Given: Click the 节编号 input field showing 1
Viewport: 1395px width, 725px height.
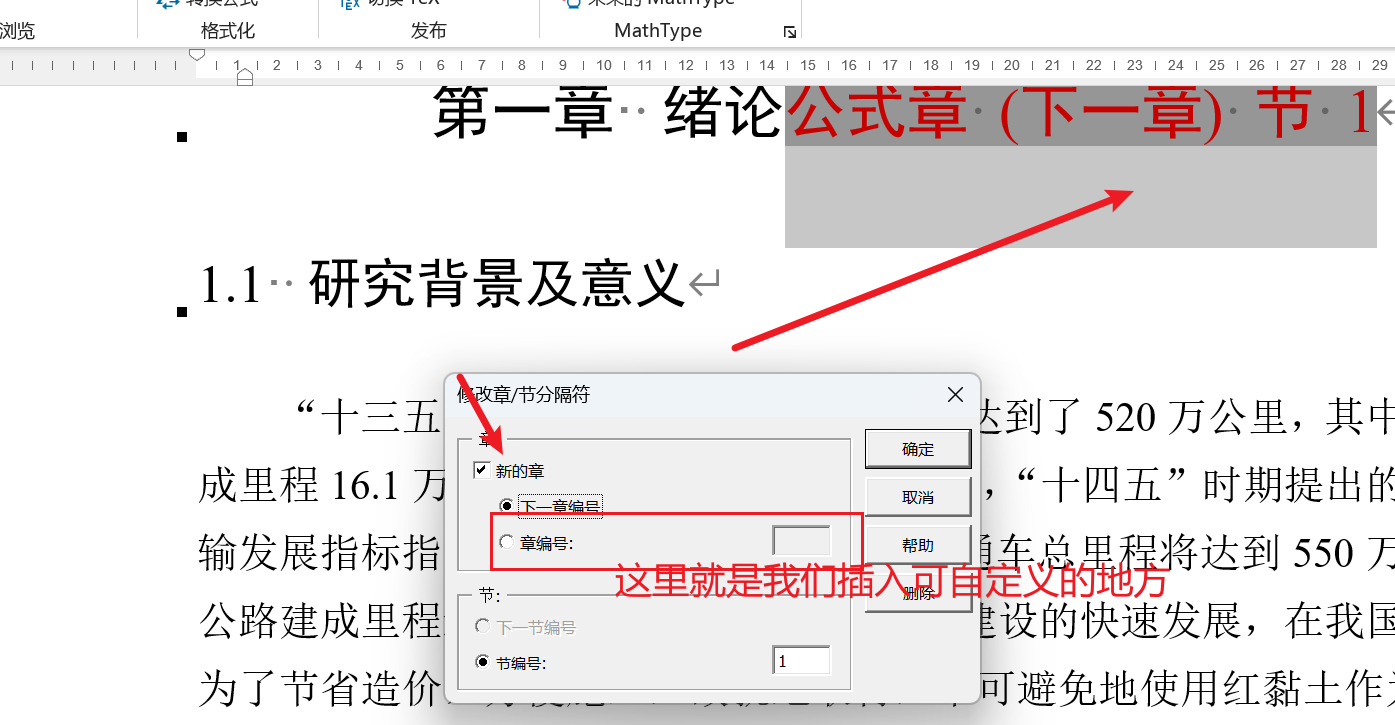Looking at the screenshot, I should coord(801,661).
